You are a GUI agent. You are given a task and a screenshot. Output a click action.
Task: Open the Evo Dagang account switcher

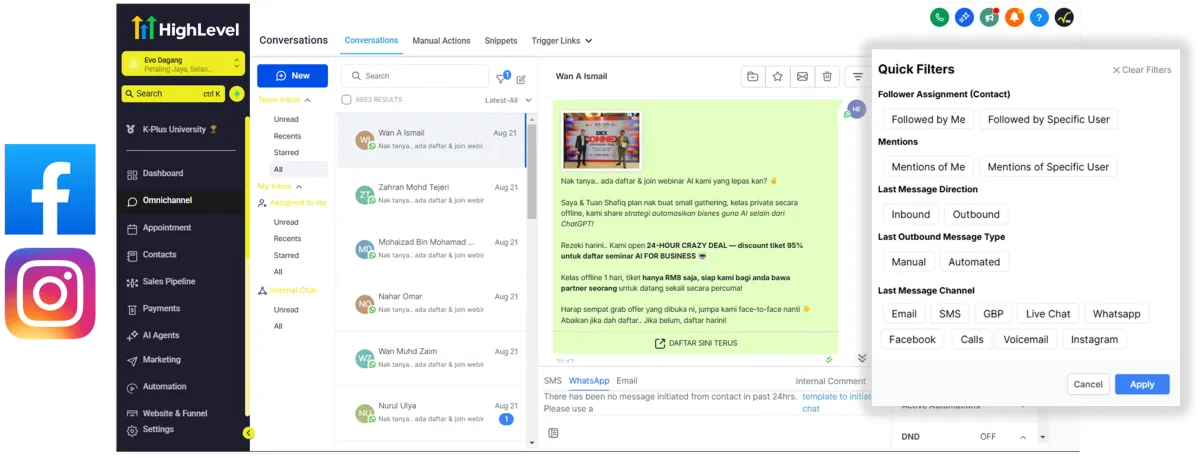[184, 64]
